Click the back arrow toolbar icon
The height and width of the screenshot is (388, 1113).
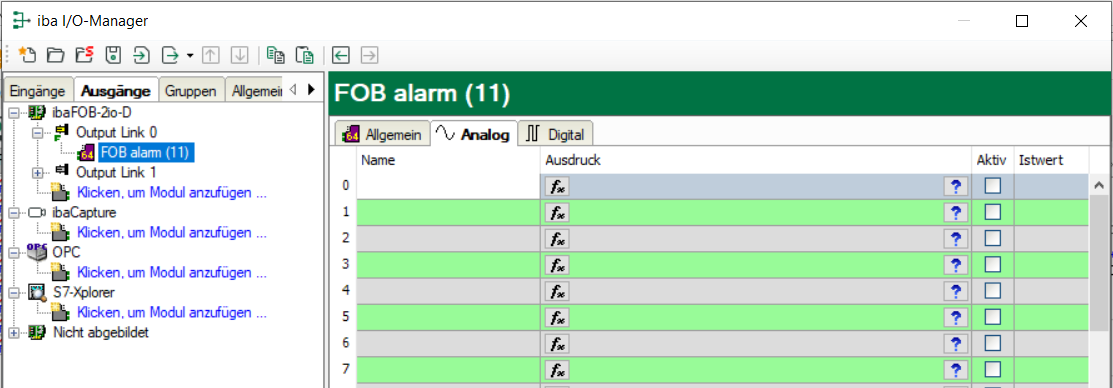click(x=341, y=55)
